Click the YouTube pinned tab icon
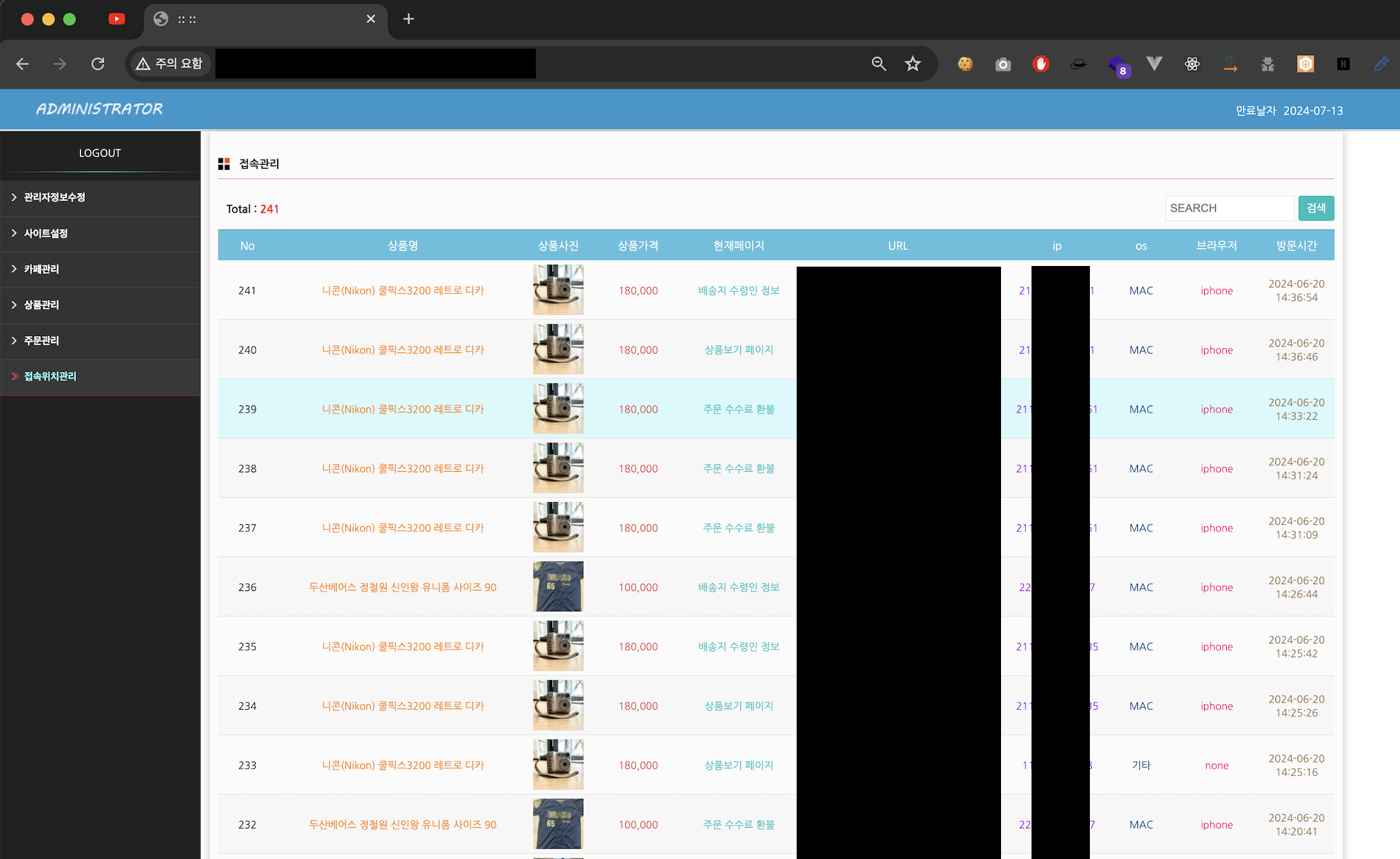This screenshot has height=859, width=1400. pos(117,19)
